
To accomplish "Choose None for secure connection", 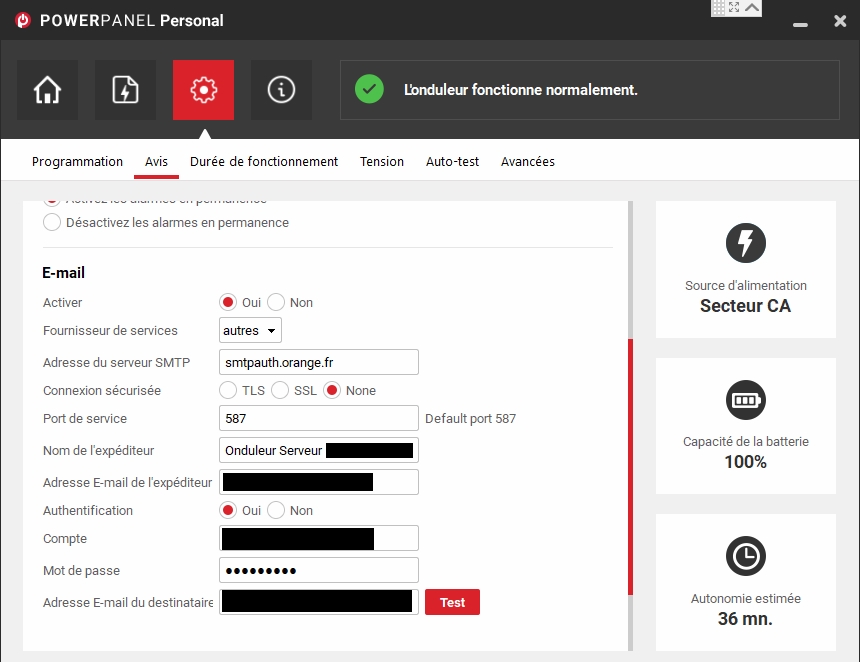I will tap(332, 391).
